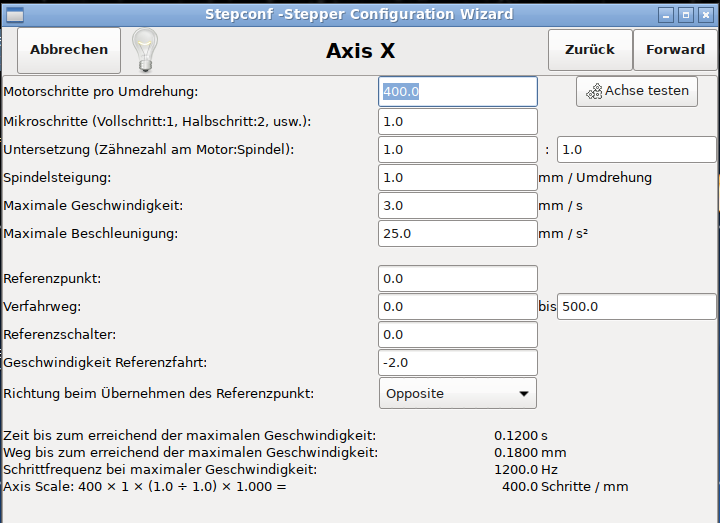Proceed with the Forward button

[x=675, y=49]
